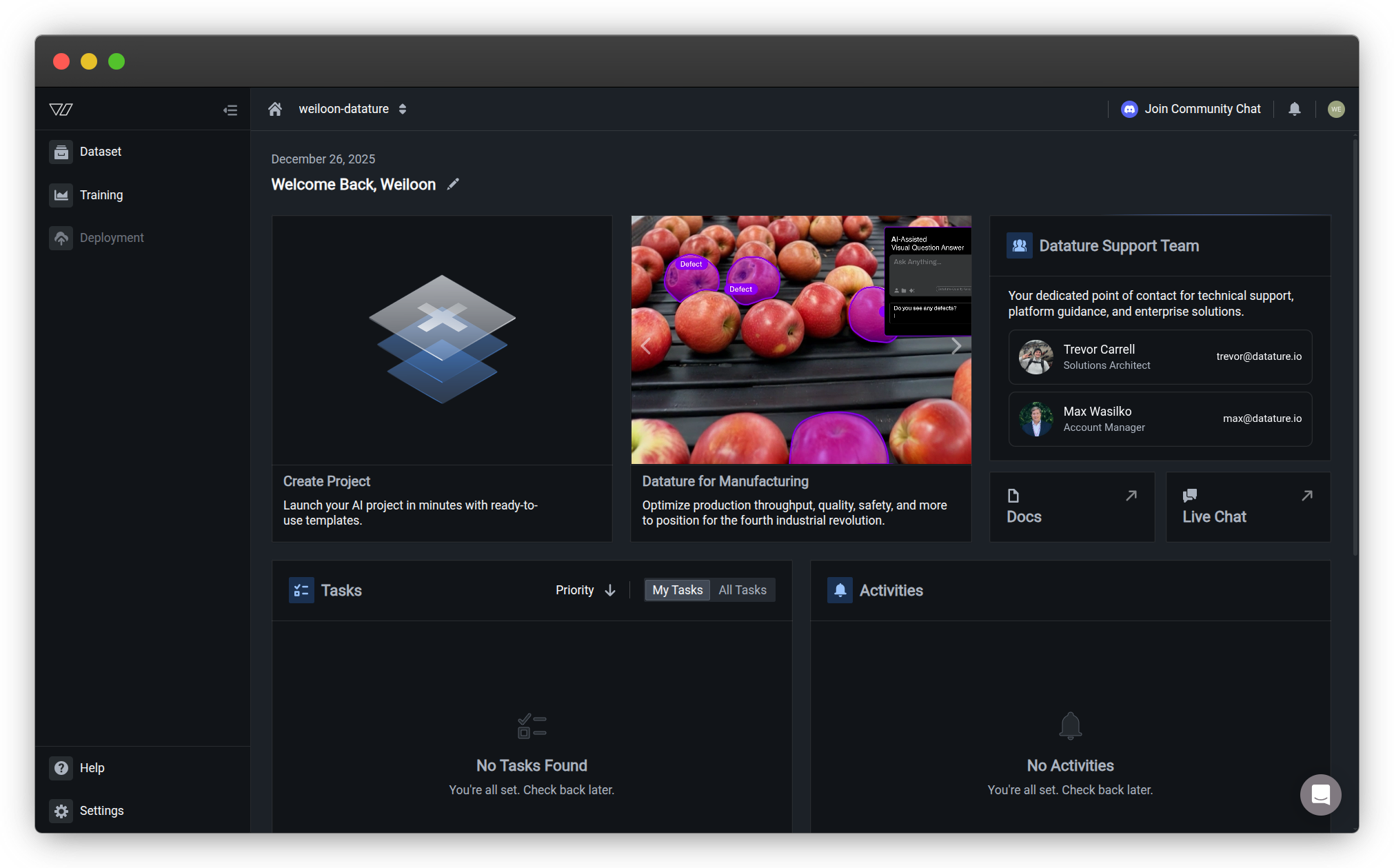Toggle Priority sort direction arrow
1394x868 pixels.
(609, 590)
